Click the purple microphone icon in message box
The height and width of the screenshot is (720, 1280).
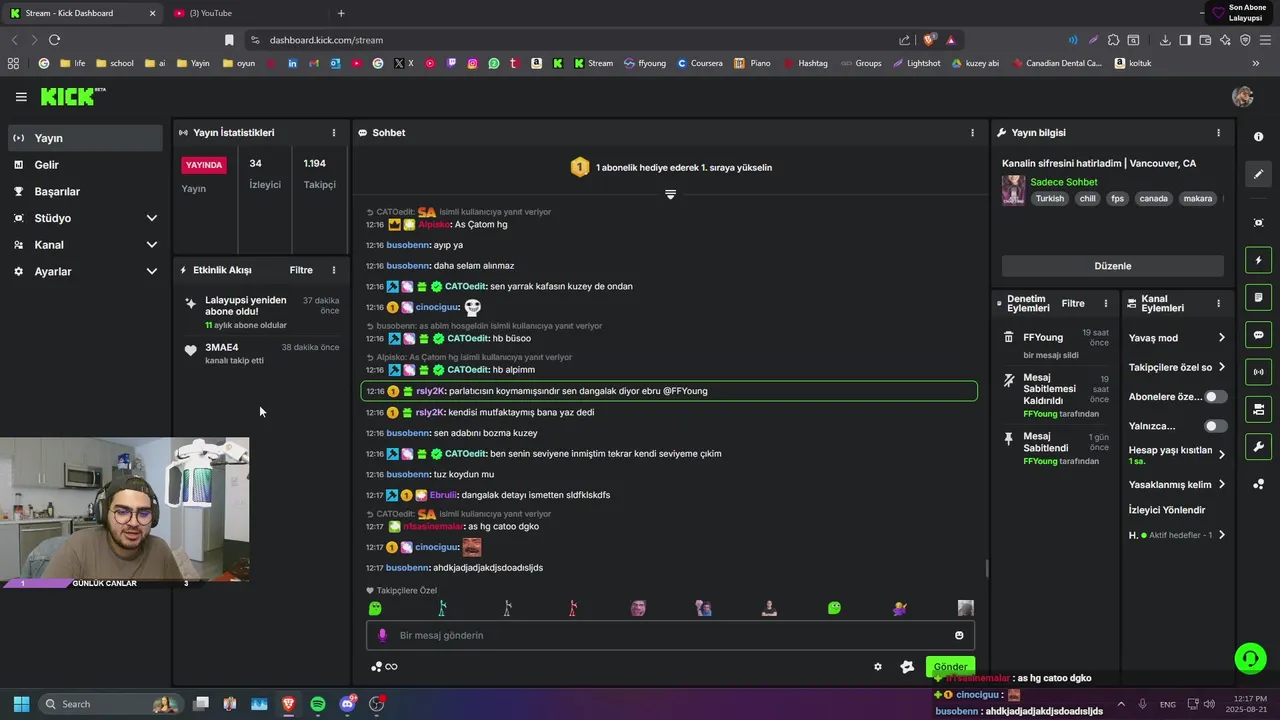(x=382, y=635)
